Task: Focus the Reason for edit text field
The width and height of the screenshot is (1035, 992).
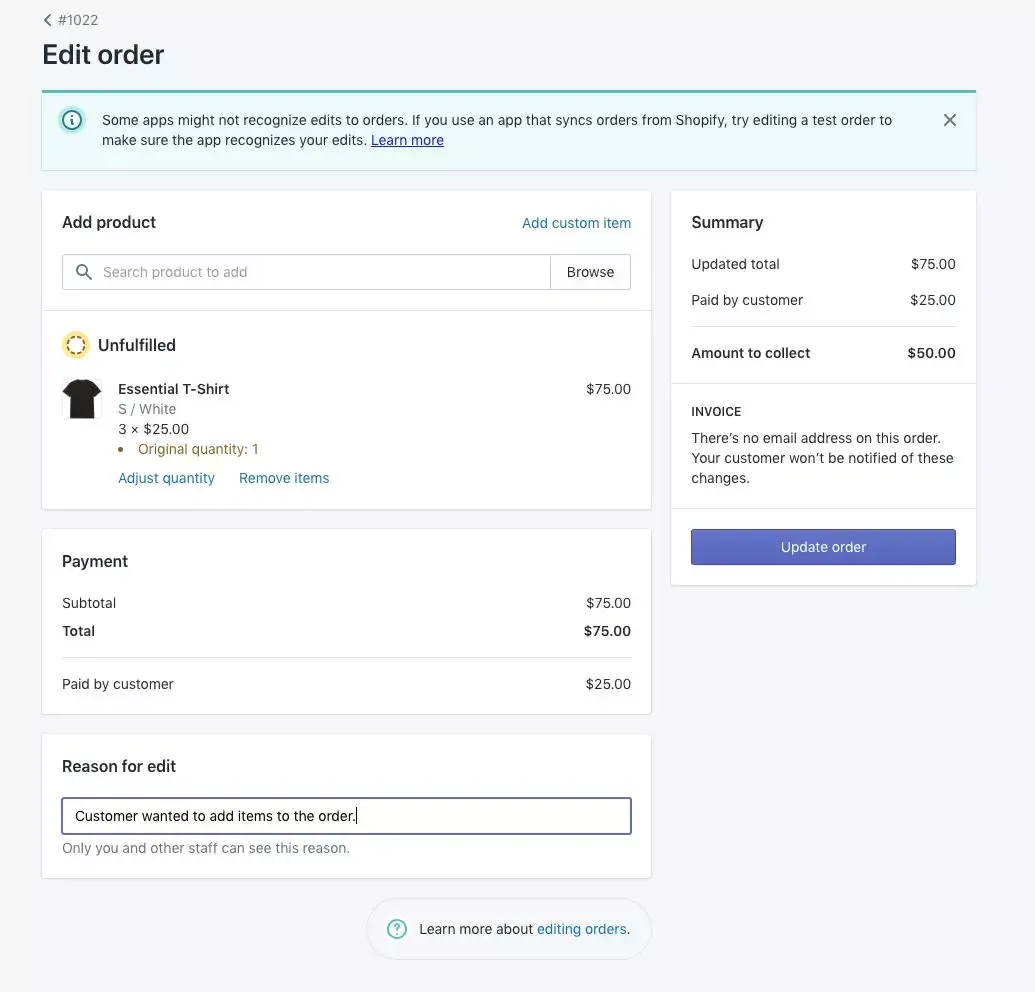Action: coord(347,816)
